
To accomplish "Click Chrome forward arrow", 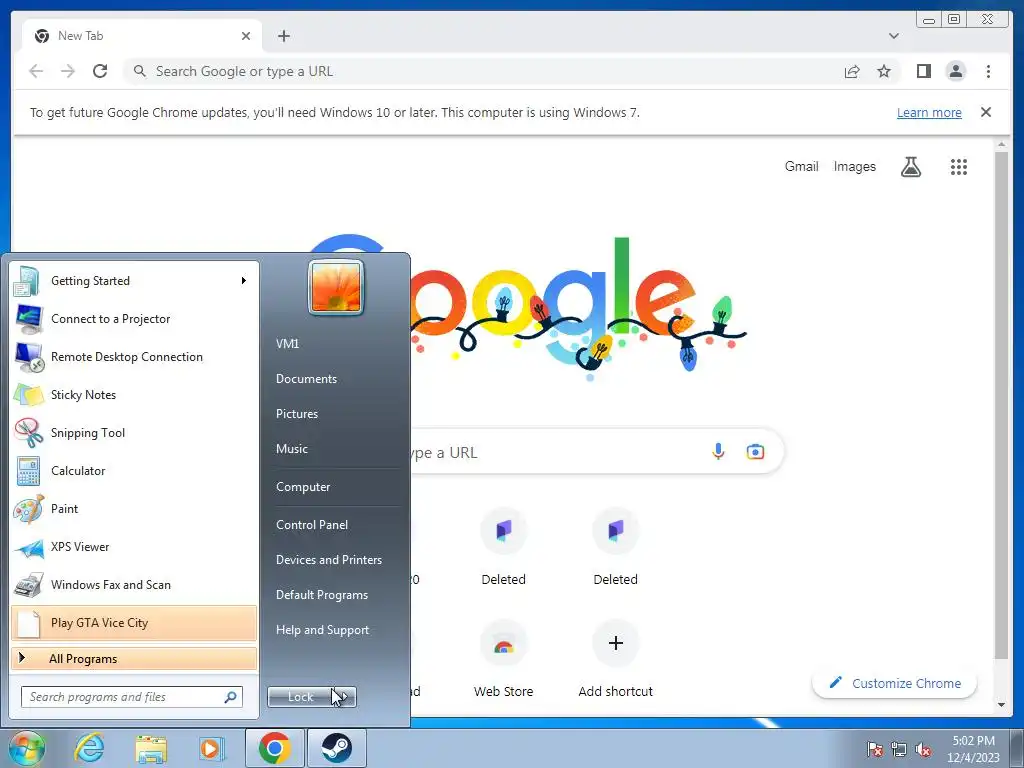I will click(x=68, y=71).
